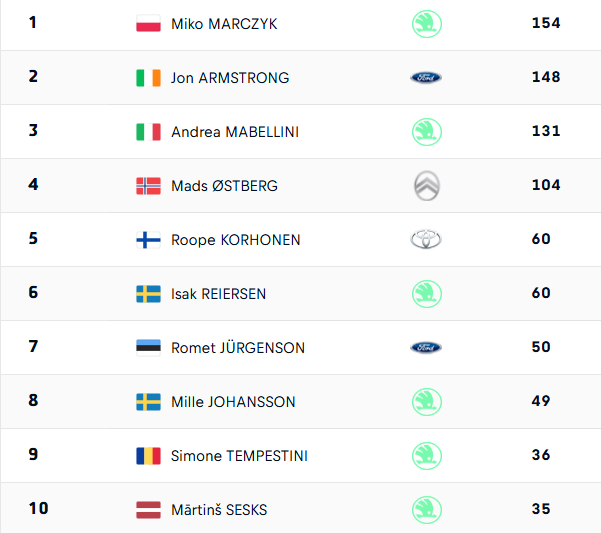This screenshot has height=533, width=601.
Task: Open Roope KORHONEN driver entry
Action: [x=236, y=240]
